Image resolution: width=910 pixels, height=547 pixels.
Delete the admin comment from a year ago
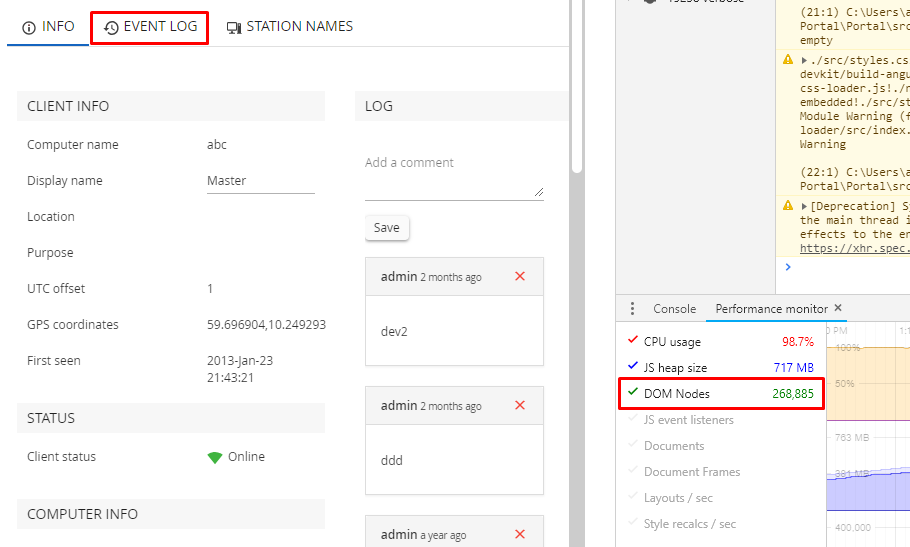tap(520, 534)
